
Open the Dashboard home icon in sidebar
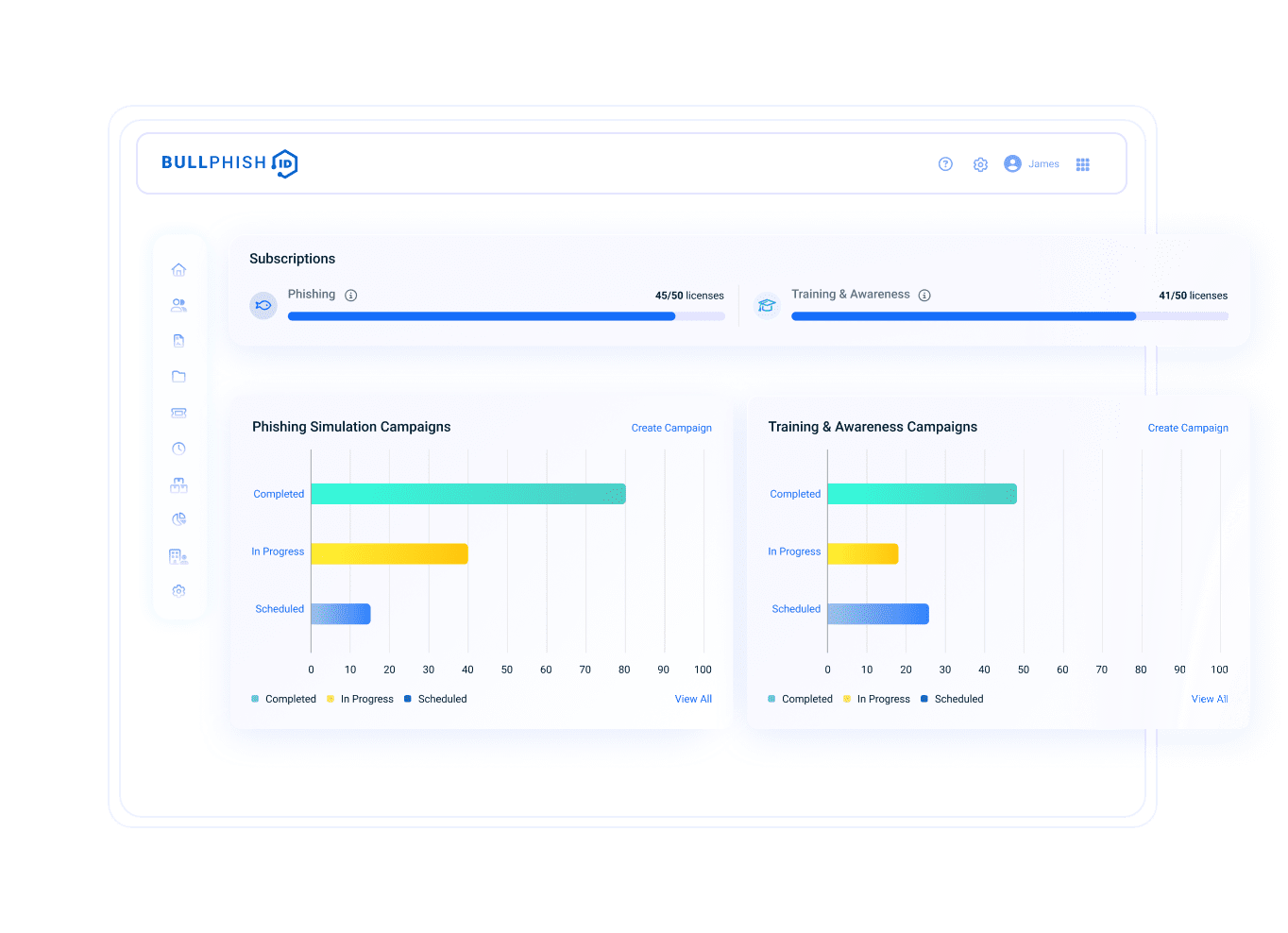pyautogui.click(x=178, y=269)
